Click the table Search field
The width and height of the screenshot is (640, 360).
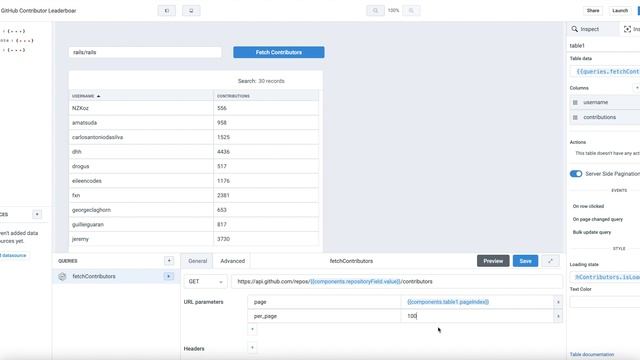click(x=261, y=81)
